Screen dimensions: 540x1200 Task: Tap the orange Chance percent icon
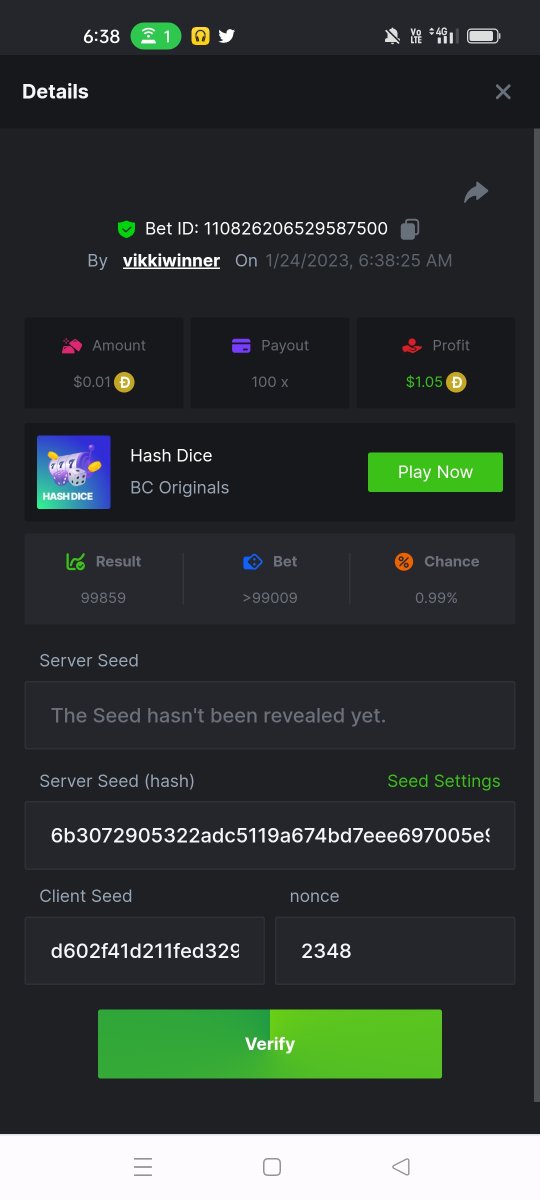click(x=404, y=562)
